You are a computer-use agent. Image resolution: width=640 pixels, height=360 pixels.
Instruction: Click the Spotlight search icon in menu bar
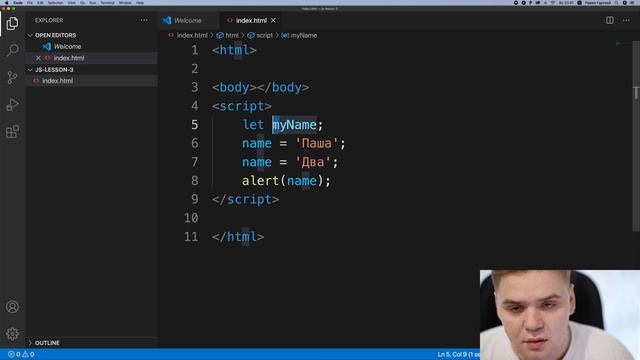tap(617, 3)
